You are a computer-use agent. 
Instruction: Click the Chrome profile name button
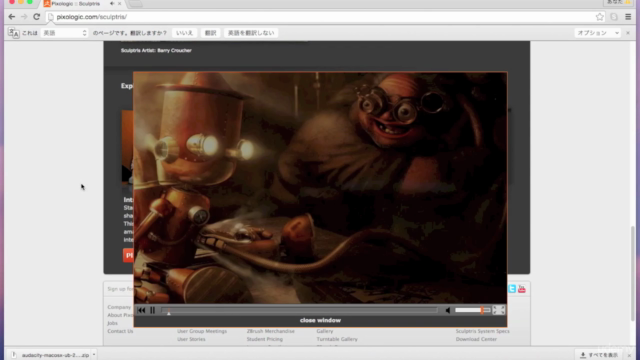618,2
